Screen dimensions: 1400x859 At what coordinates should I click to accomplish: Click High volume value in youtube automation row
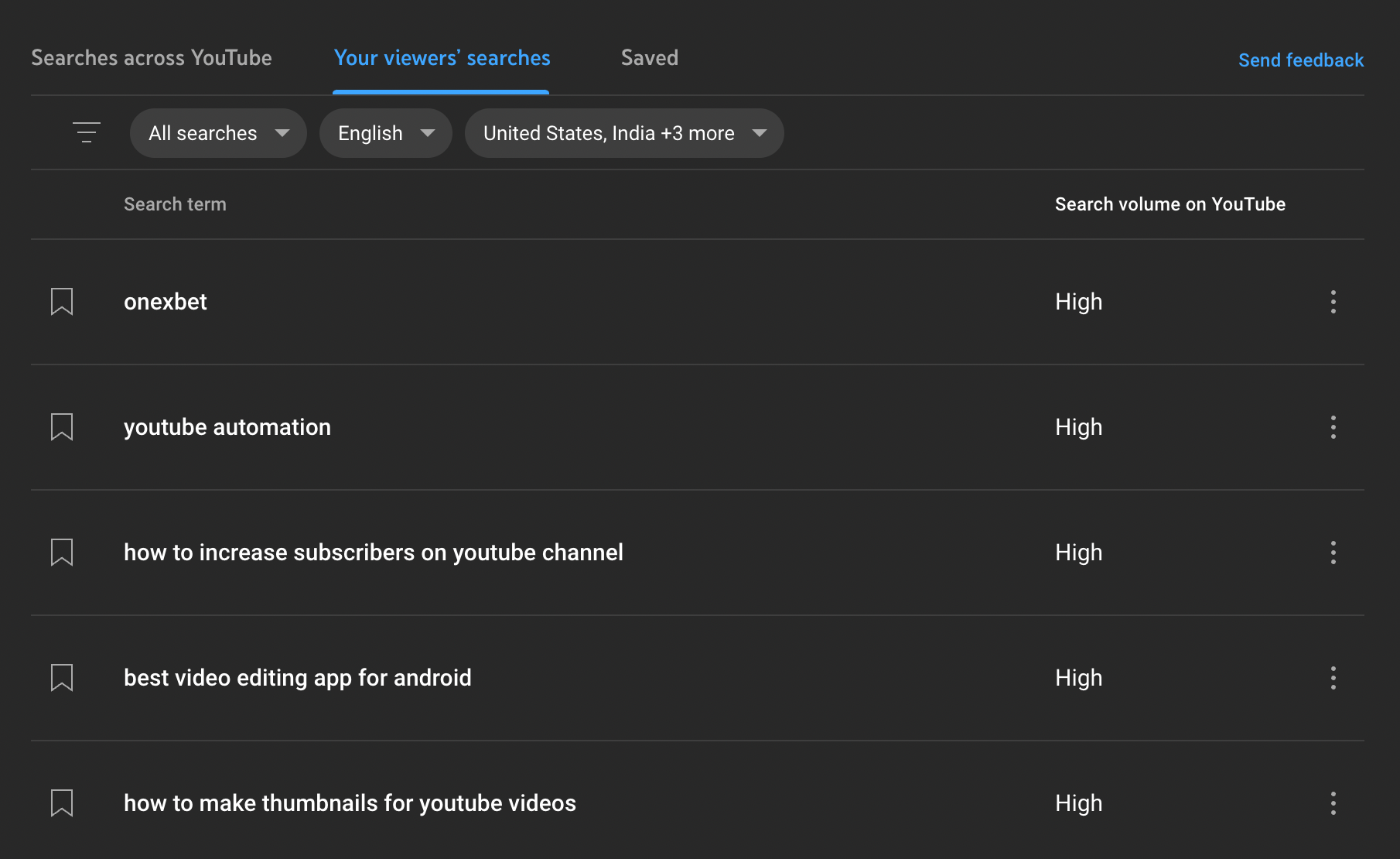[1079, 427]
